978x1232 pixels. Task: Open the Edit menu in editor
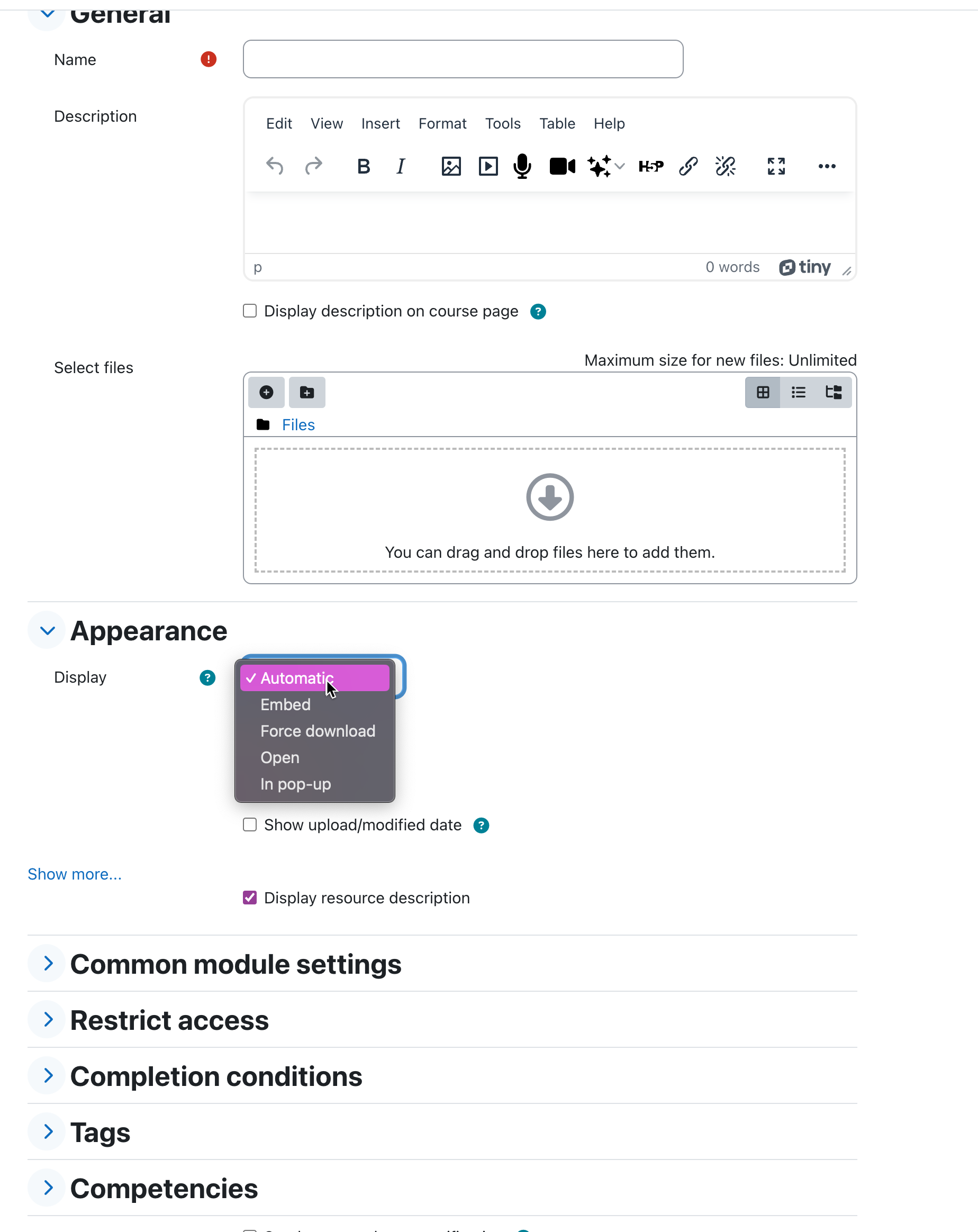[279, 123]
